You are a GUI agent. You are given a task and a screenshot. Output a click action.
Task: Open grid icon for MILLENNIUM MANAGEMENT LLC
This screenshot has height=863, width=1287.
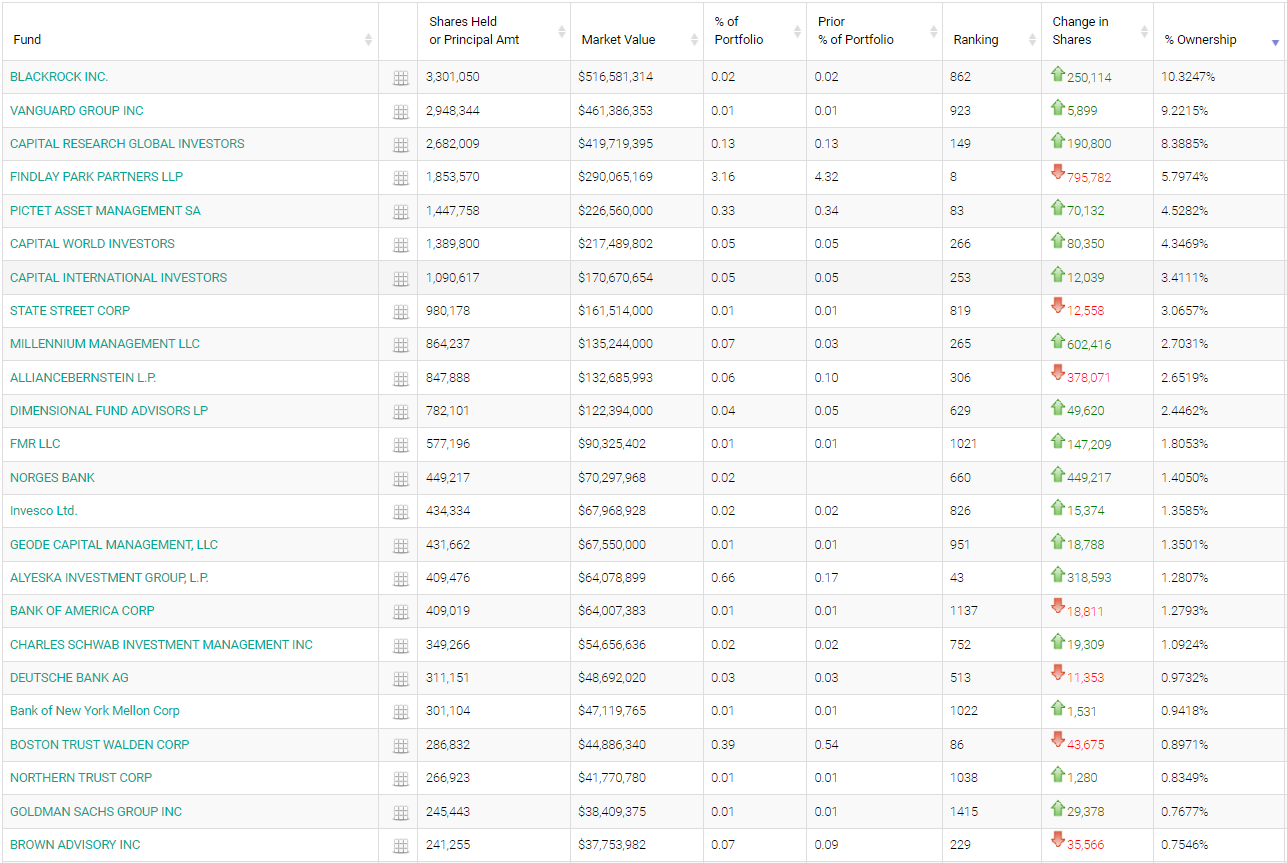401,345
